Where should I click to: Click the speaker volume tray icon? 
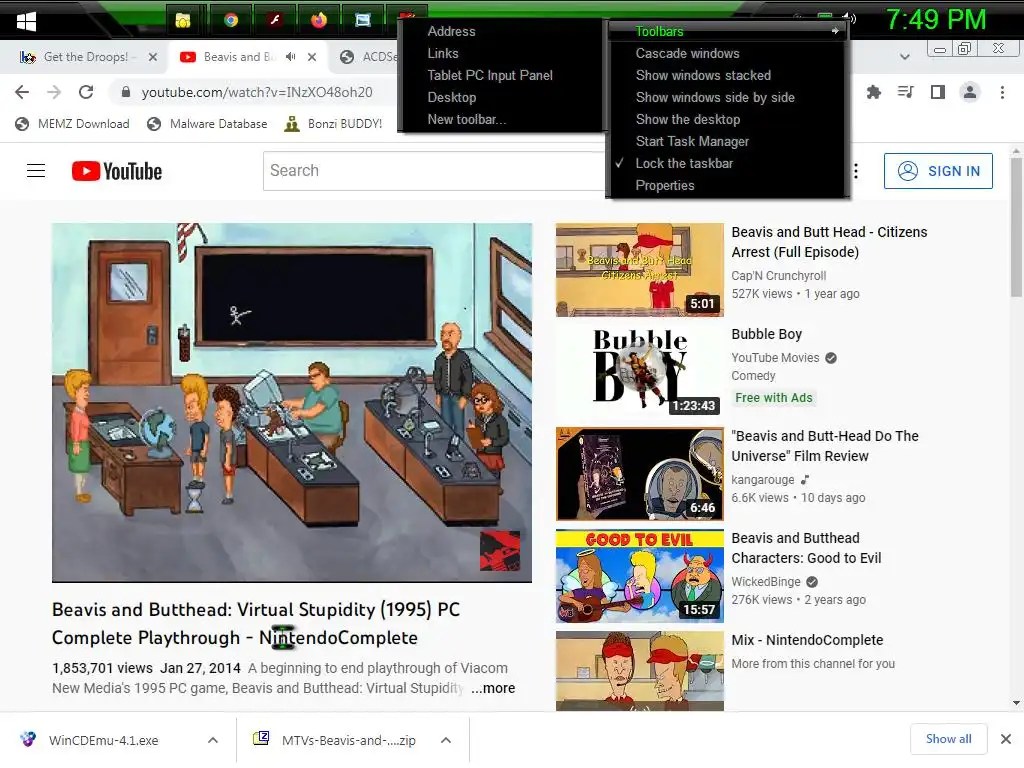click(x=850, y=18)
